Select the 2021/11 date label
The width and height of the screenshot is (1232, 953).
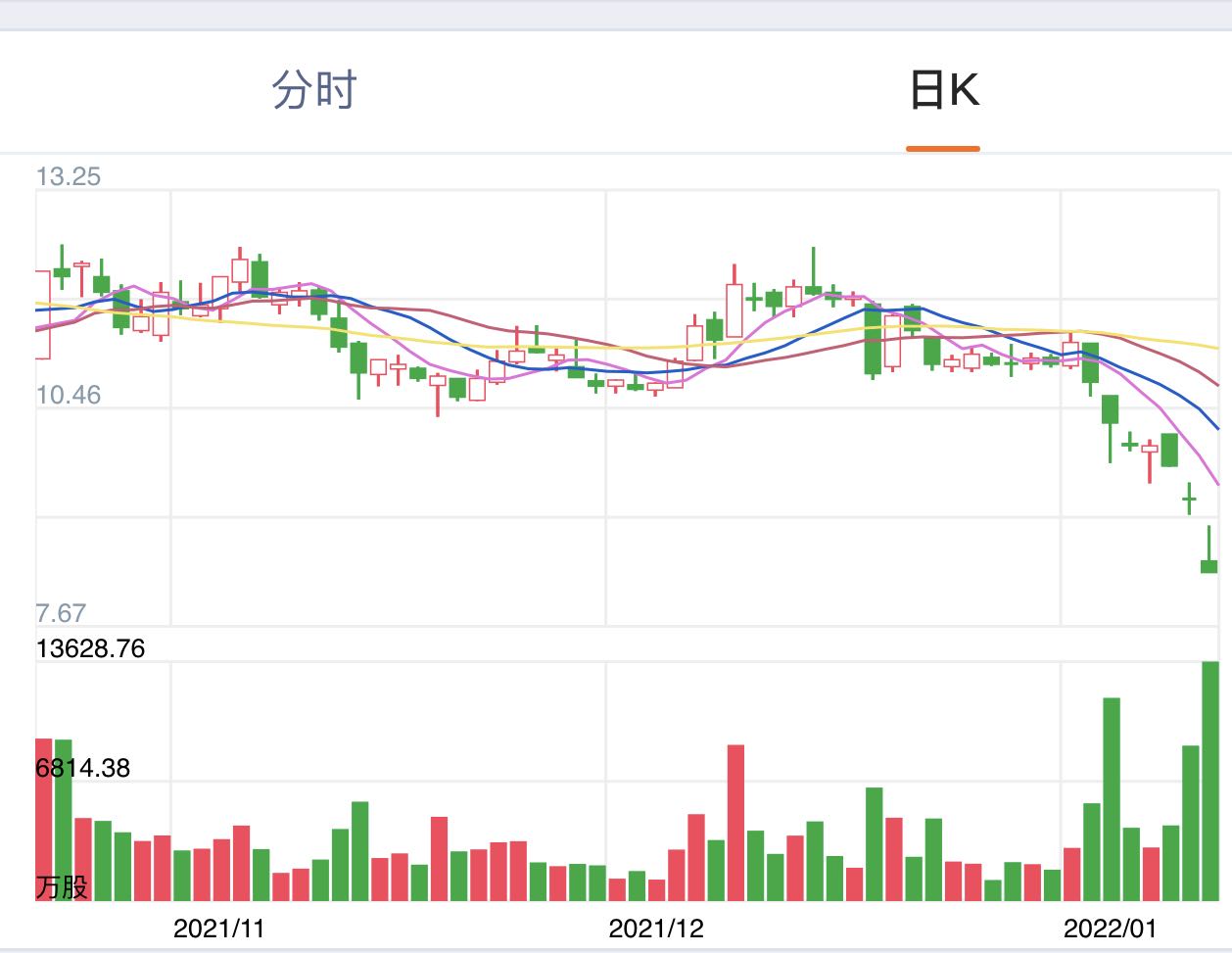coord(218,929)
